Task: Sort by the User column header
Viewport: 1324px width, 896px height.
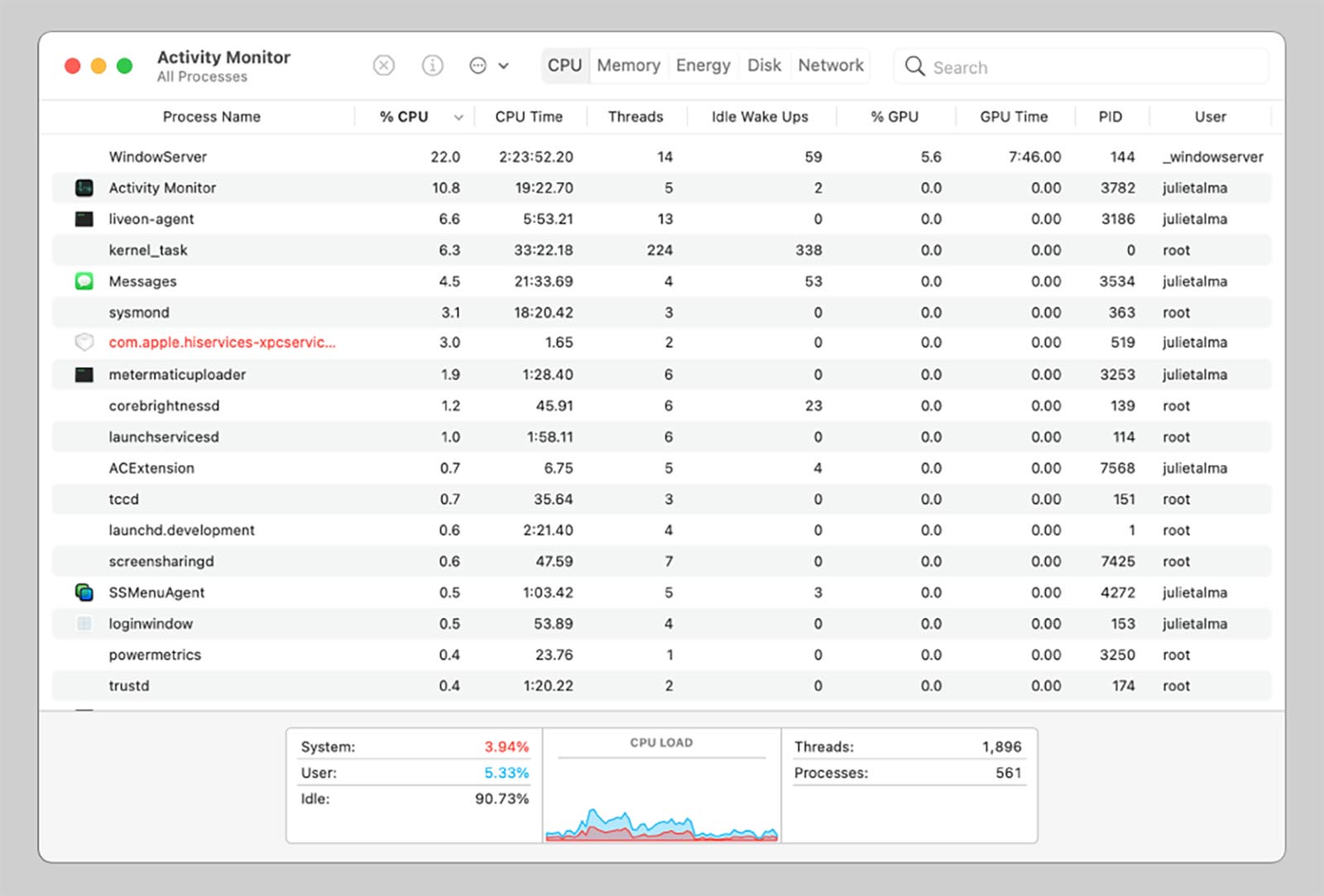Action: click(x=1210, y=117)
